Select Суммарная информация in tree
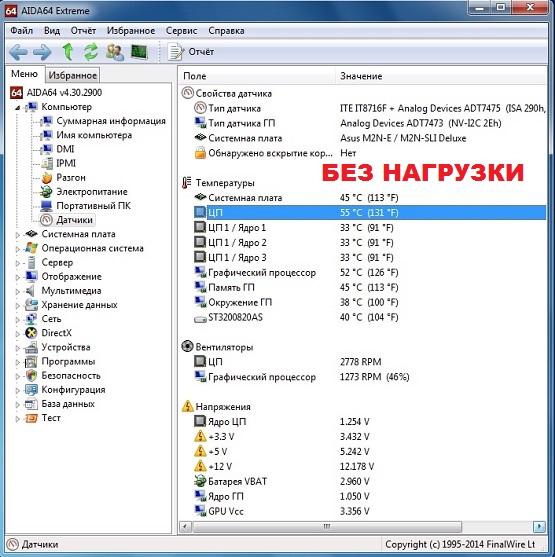The height and width of the screenshot is (557, 555). (111, 121)
